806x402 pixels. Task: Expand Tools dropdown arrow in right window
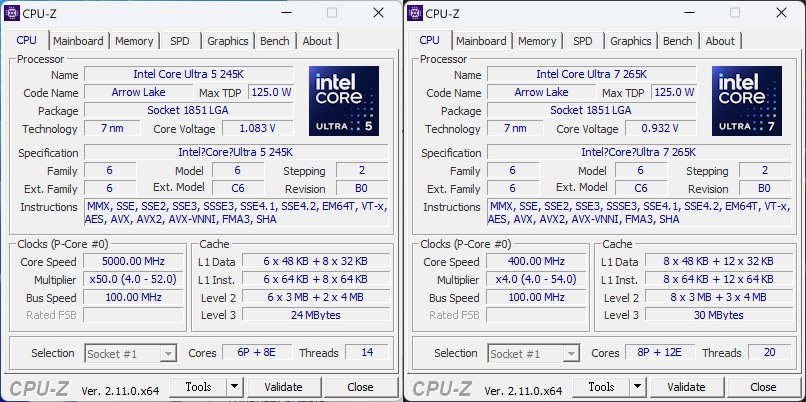pos(637,387)
